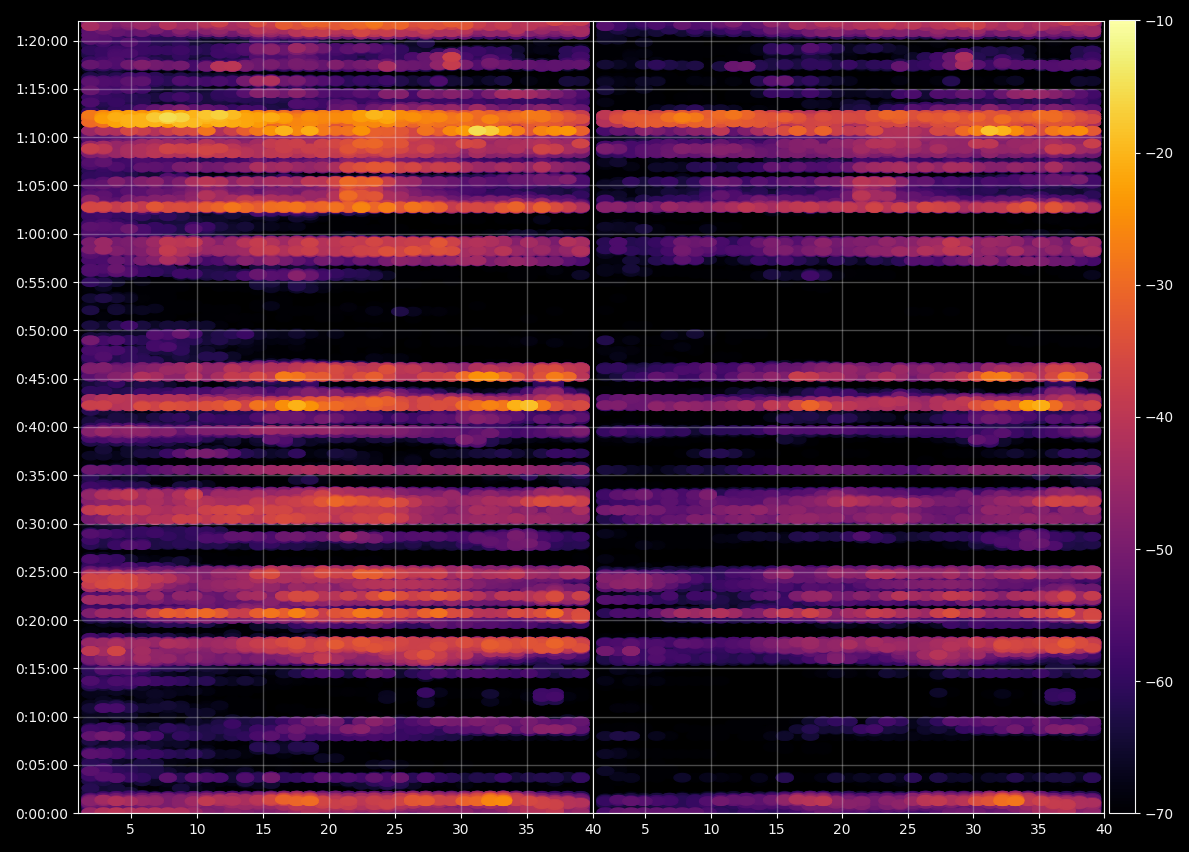Click the 1:00:00 y-axis time label
This screenshot has width=1189, height=852.
click(42, 234)
